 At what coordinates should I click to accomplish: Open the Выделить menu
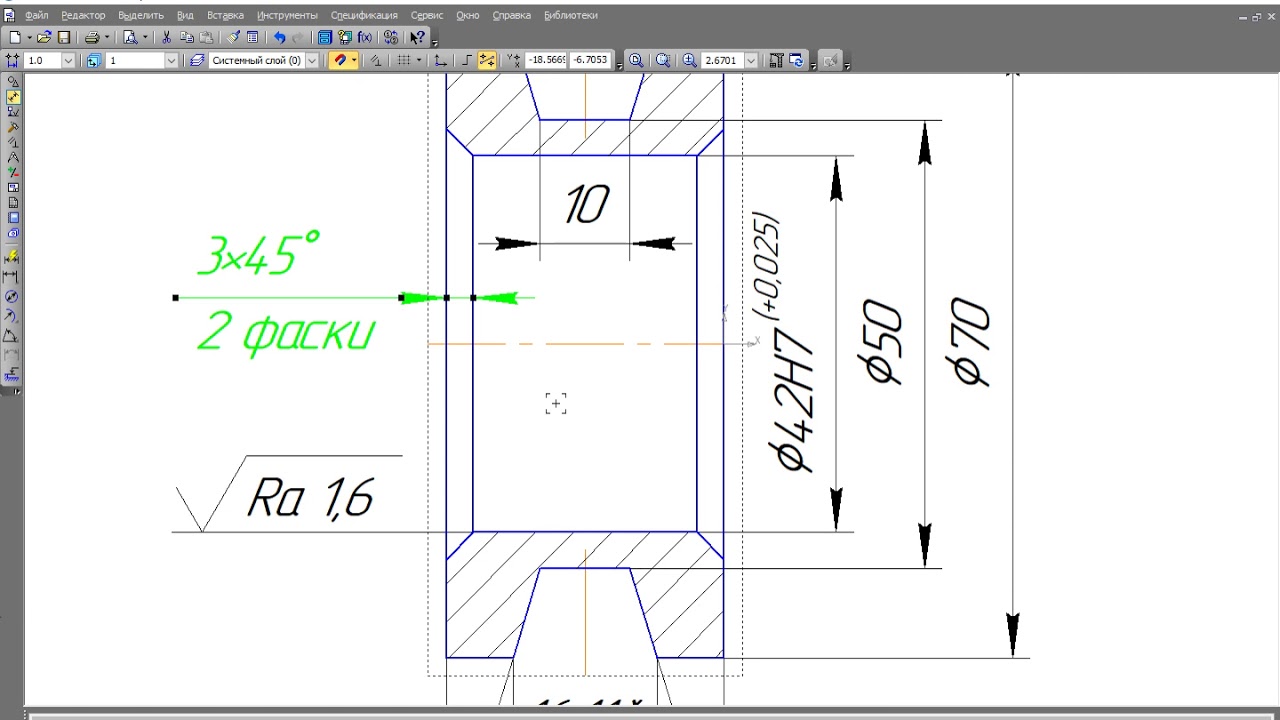click(141, 15)
